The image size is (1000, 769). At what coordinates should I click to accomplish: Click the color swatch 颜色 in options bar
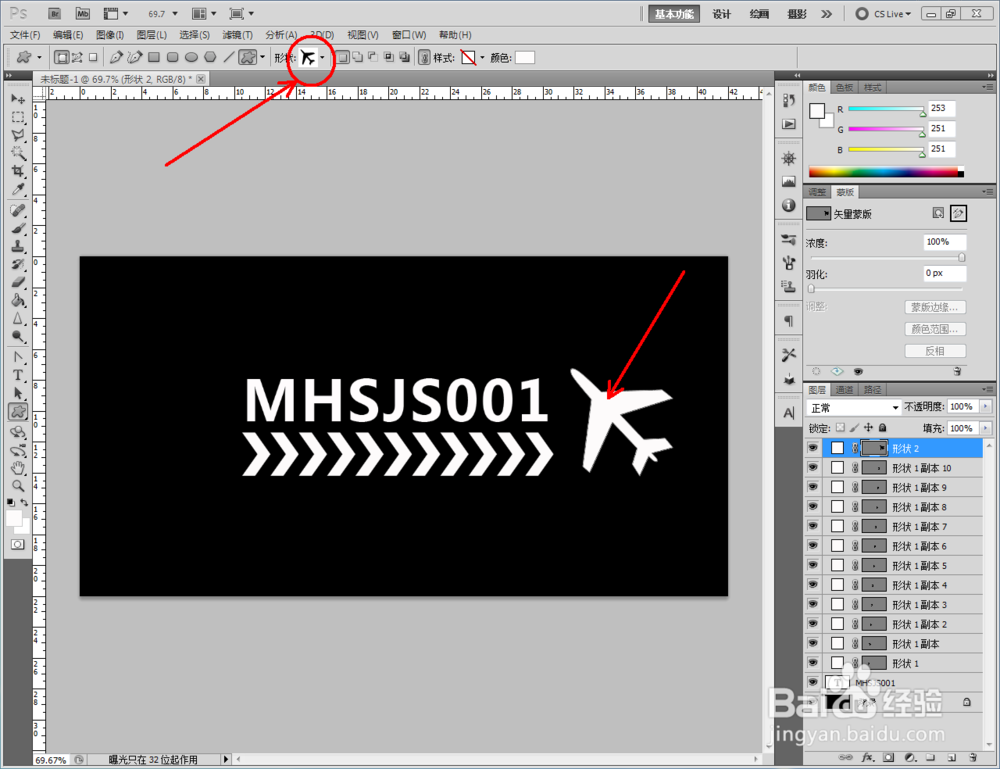pyautogui.click(x=524, y=58)
